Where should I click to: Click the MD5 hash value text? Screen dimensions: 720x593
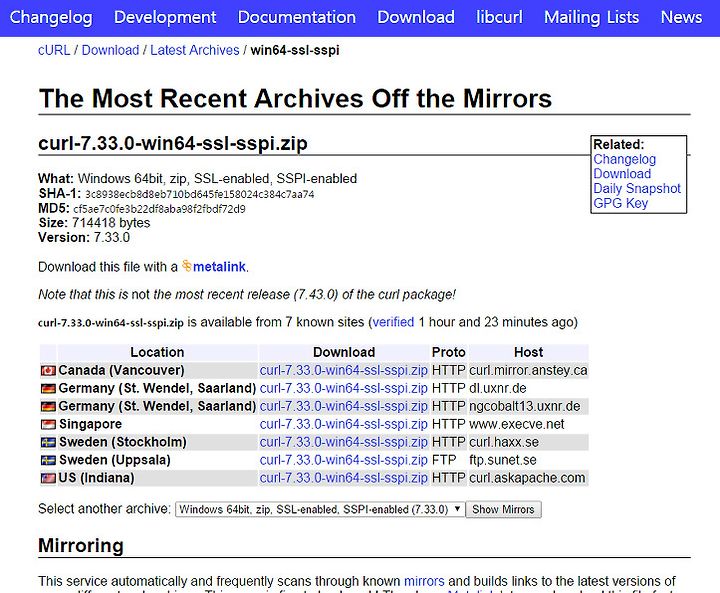coord(159,209)
